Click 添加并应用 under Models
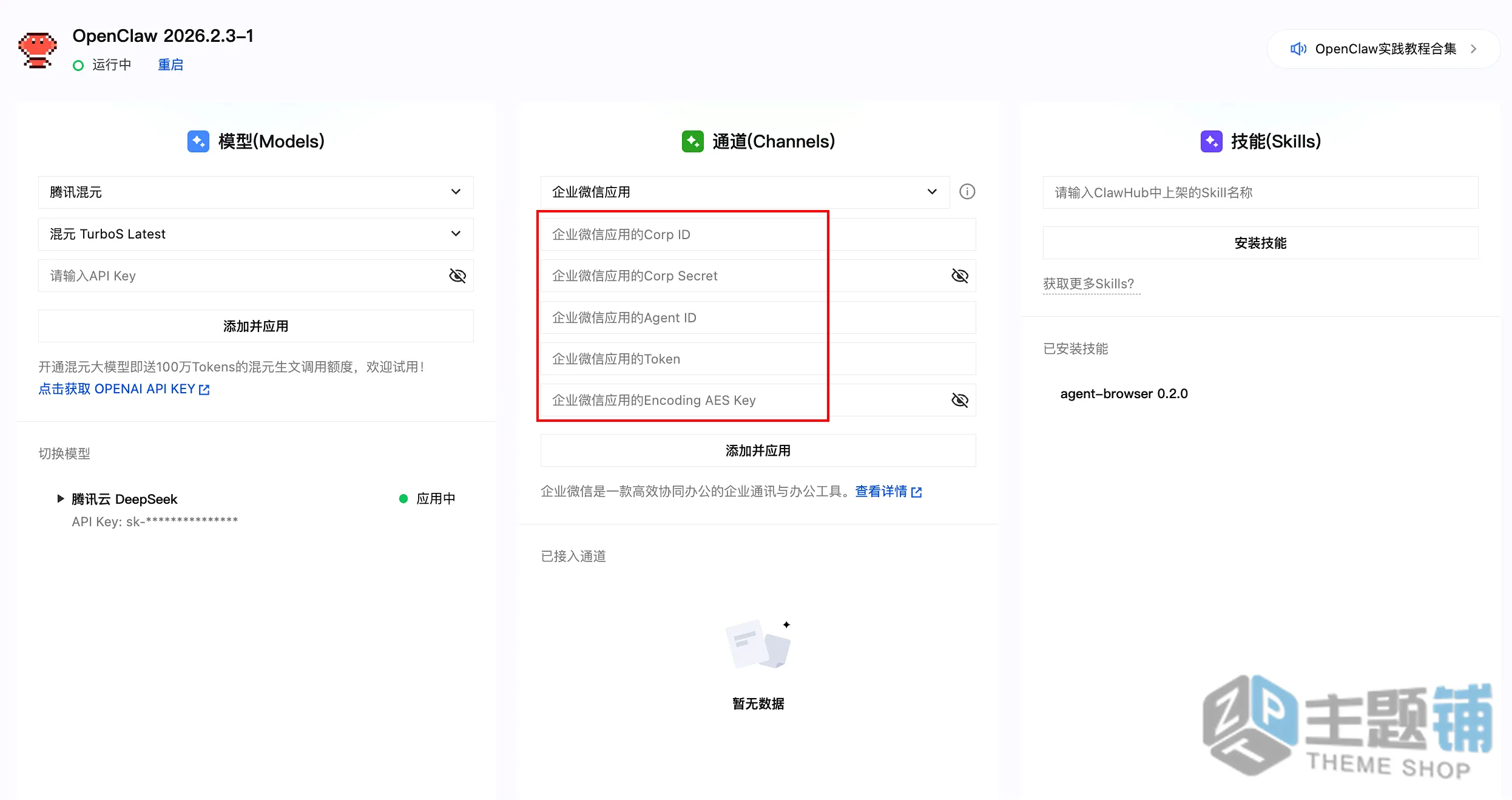1512x800 pixels. click(x=256, y=327)
